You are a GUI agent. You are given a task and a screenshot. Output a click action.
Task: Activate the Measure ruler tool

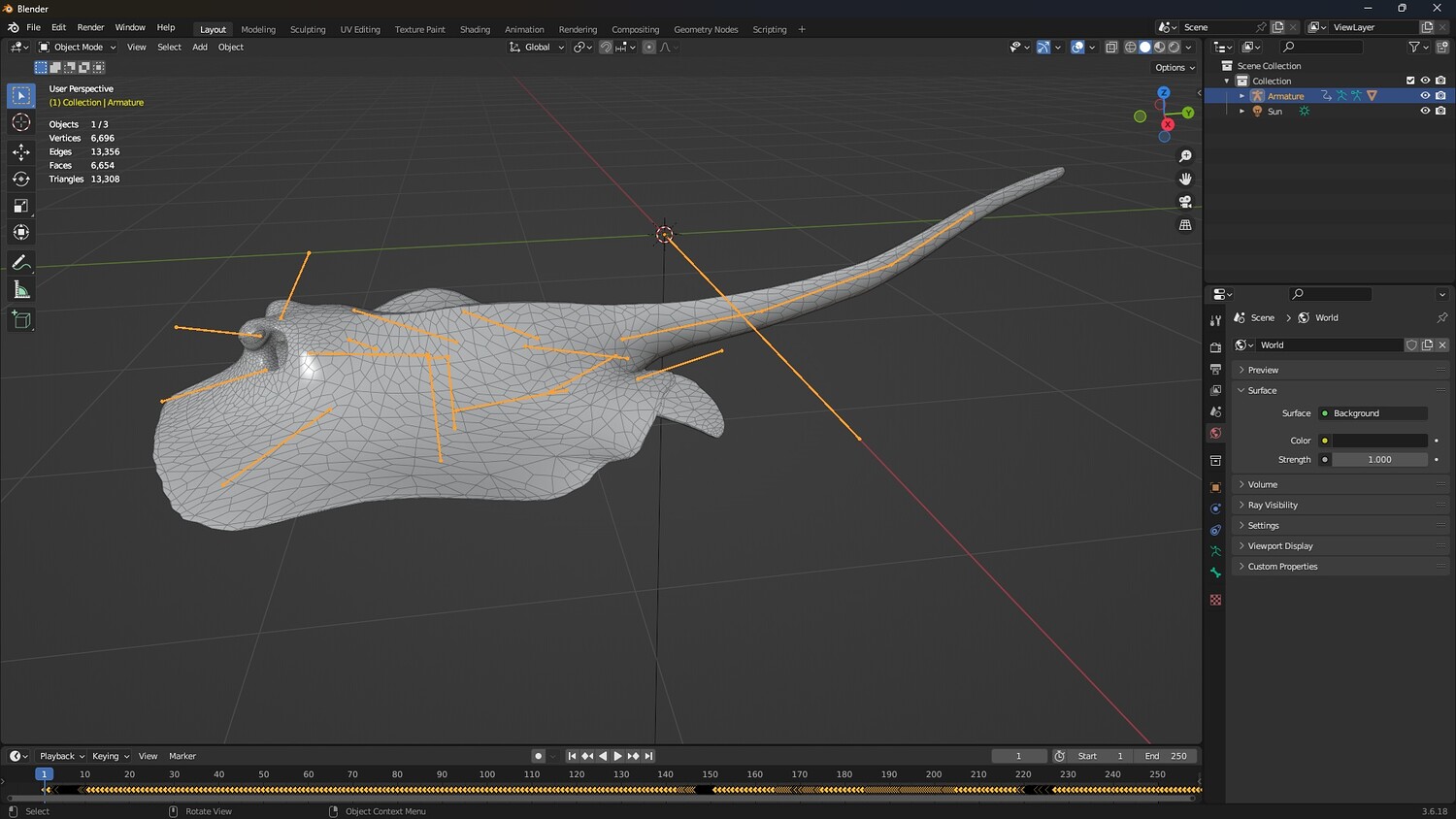tap(21, 290)
